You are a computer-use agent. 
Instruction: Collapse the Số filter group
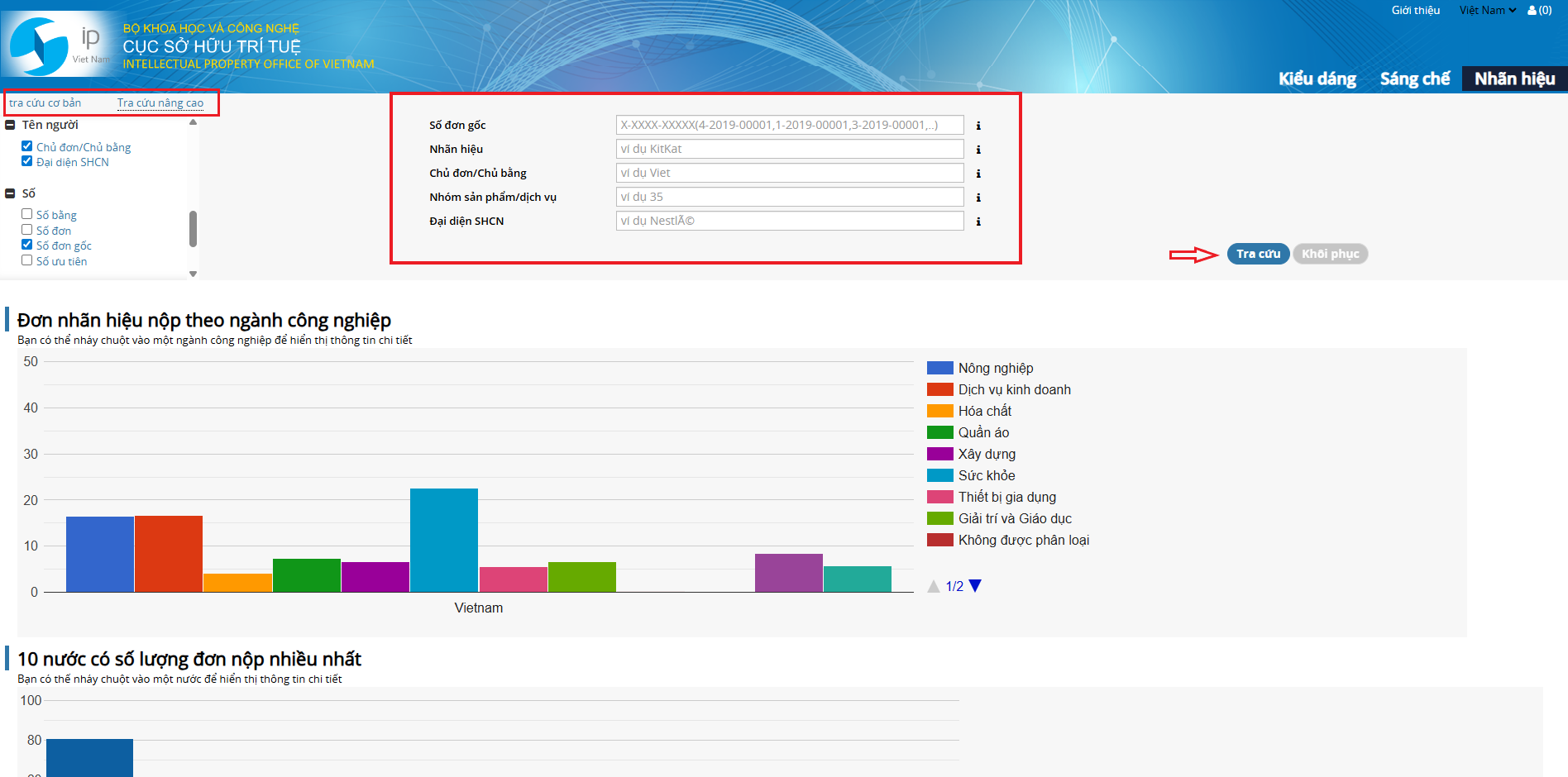click(11, 193)
